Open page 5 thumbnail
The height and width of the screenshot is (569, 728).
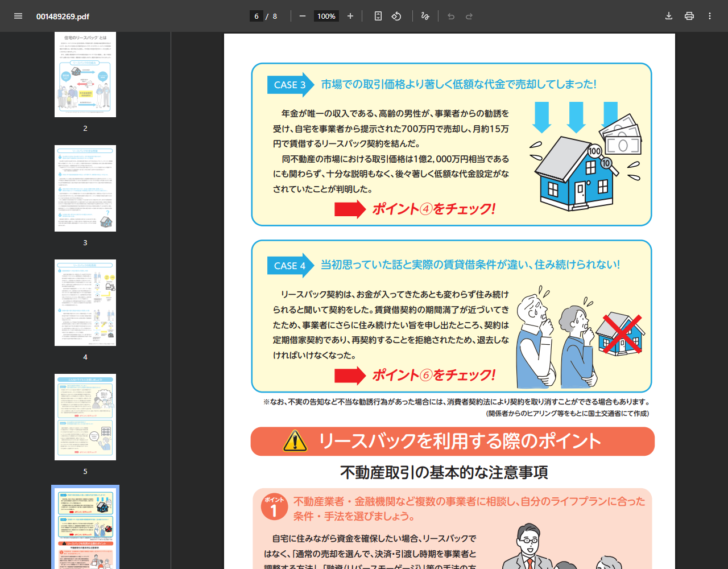pos(85,417)
